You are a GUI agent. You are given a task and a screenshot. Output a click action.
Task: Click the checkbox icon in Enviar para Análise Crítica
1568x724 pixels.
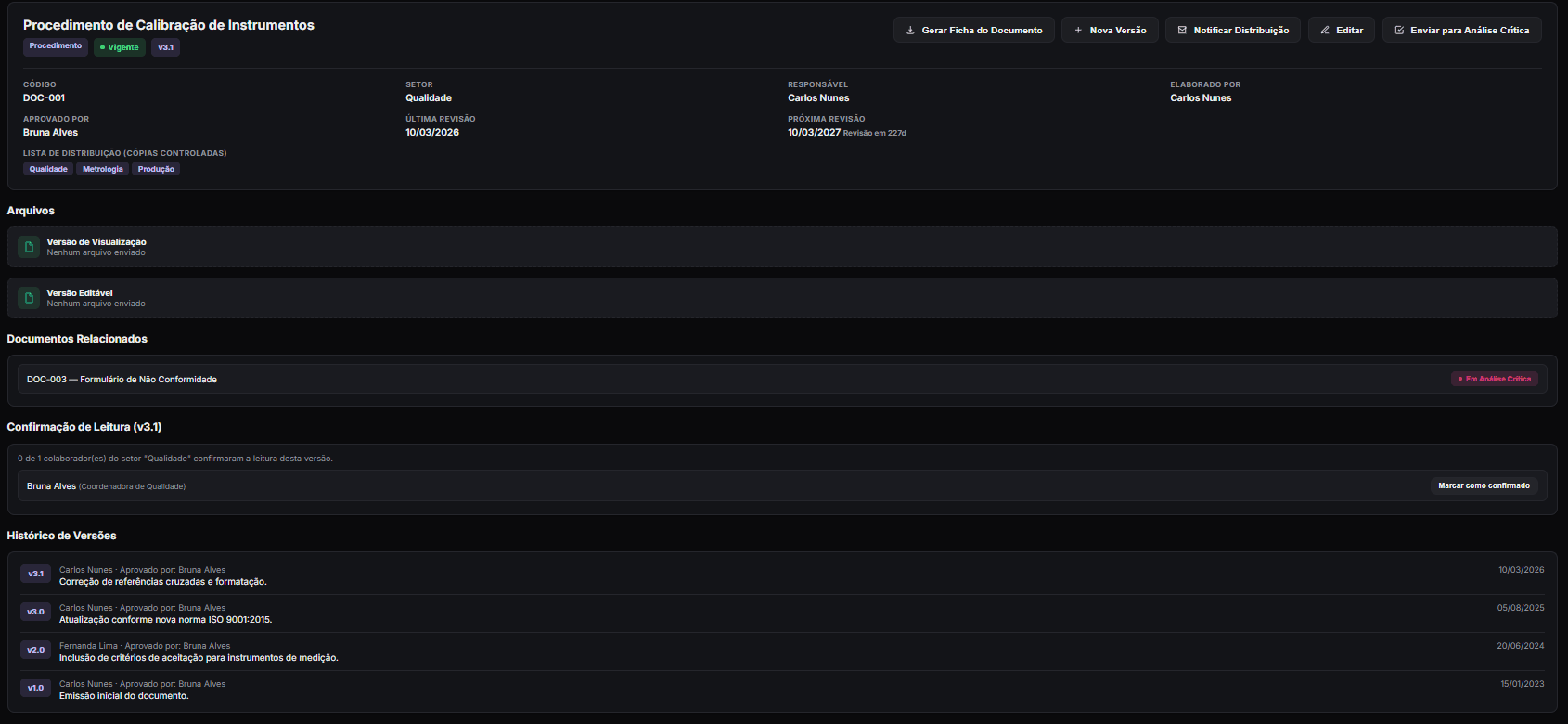1399,31
